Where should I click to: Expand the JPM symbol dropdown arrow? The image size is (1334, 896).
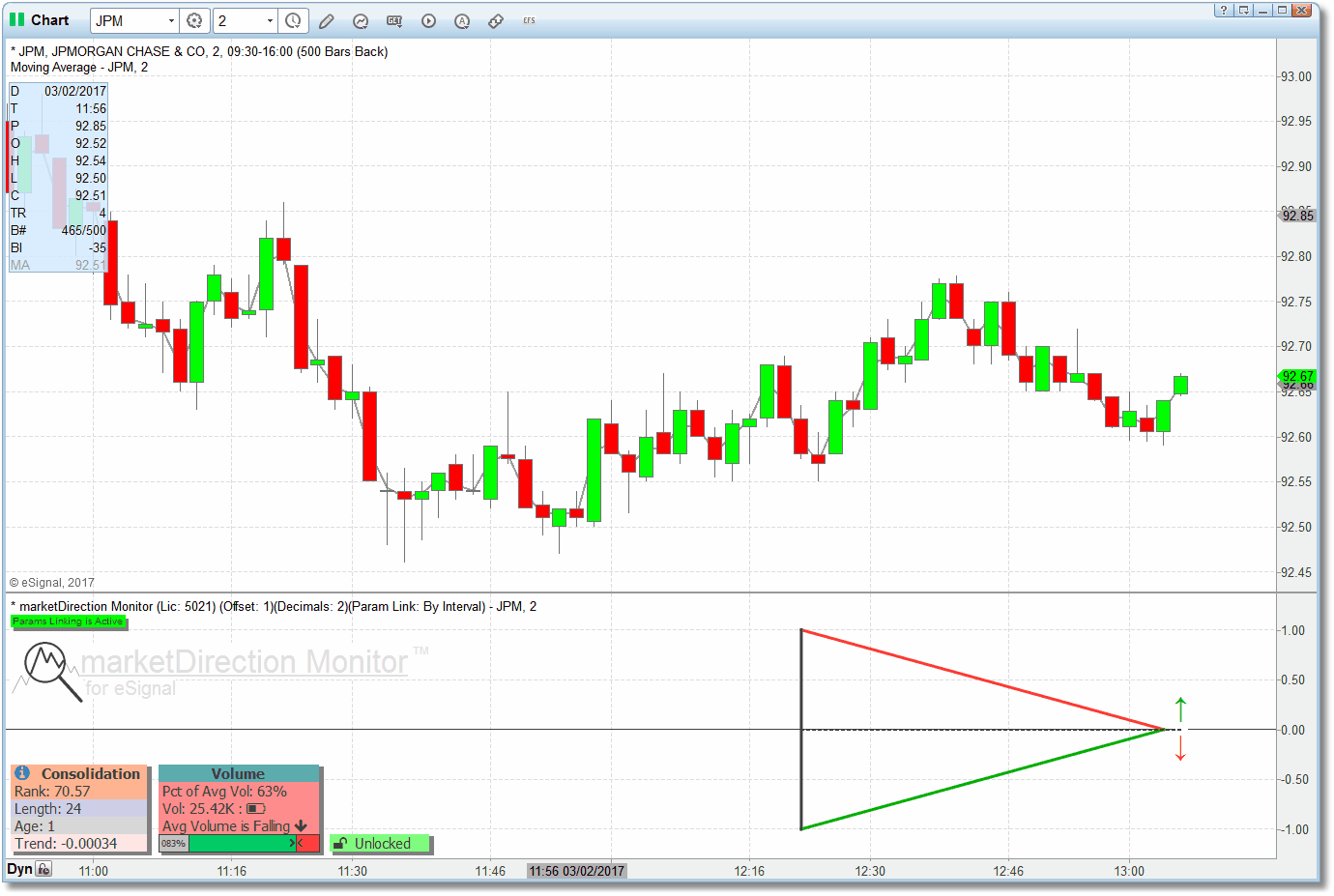[x=171, y=21]
